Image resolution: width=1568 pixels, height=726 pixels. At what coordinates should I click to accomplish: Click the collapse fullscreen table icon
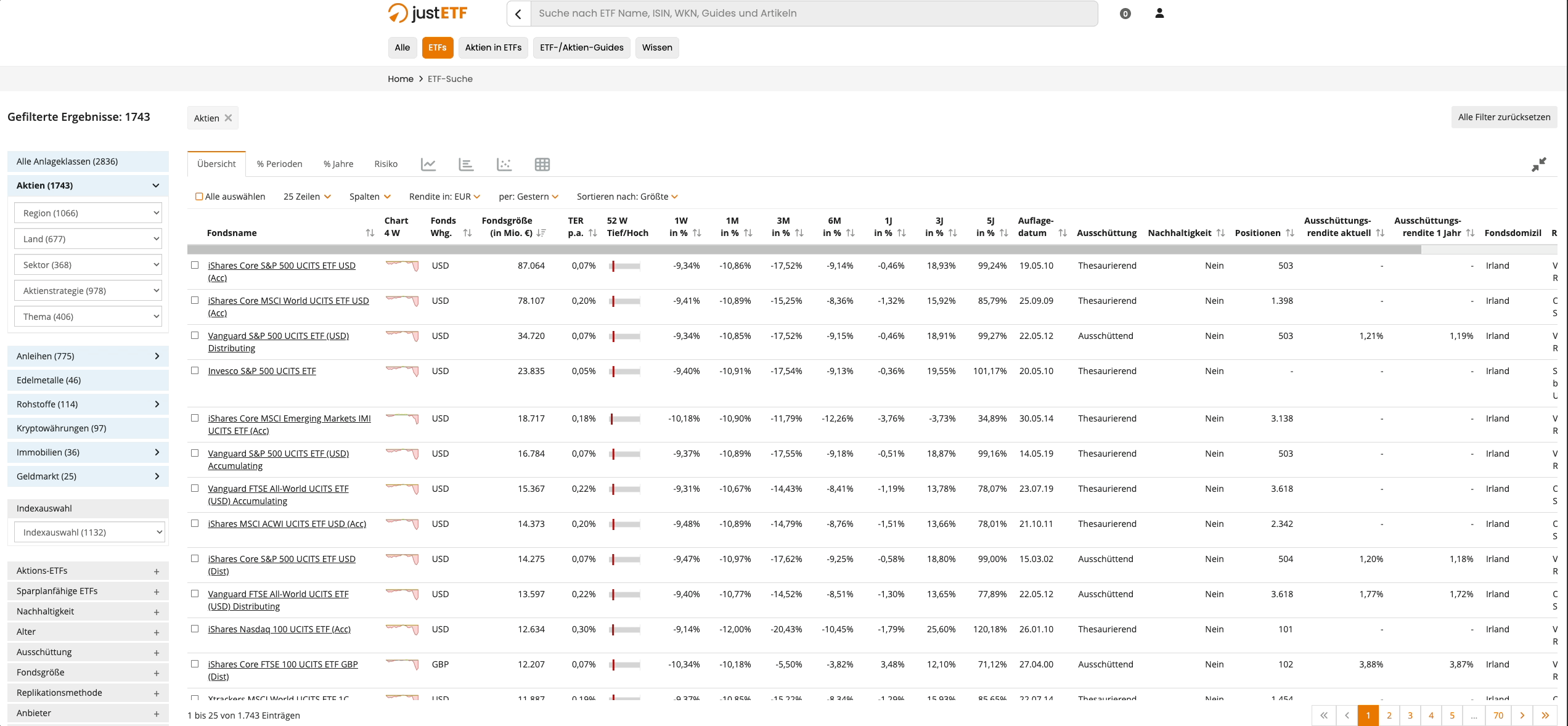(x=1538, y=165)
